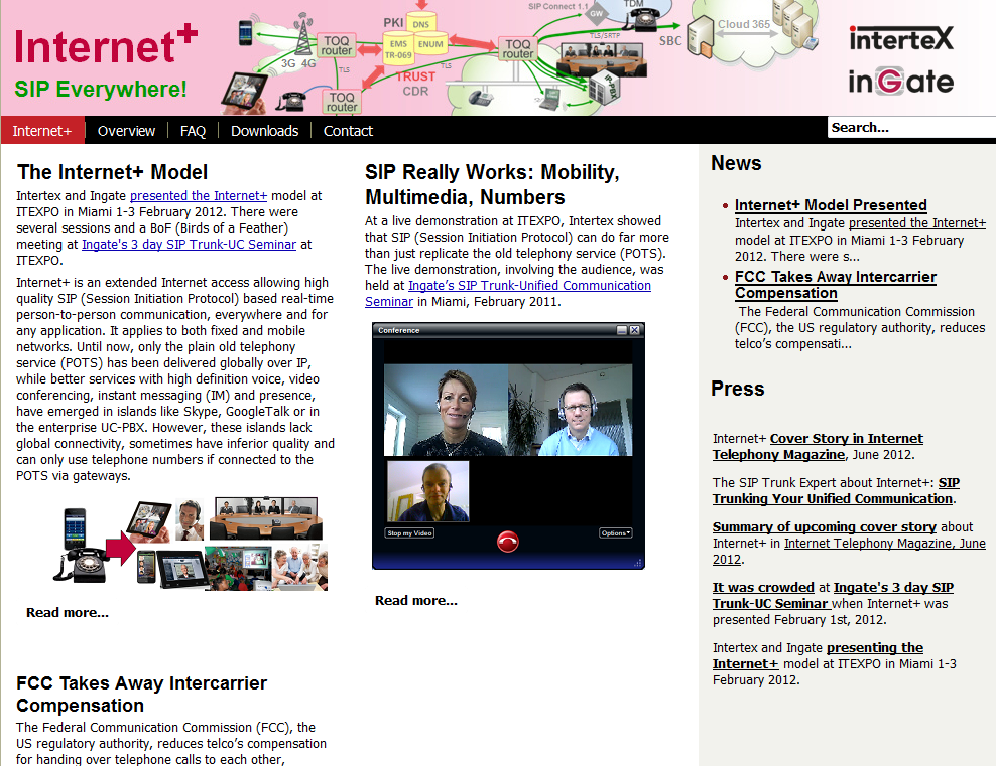Open 'Summary of upcoming cover story' link
This screenshot has height=766, width=996.
[824, 527]
